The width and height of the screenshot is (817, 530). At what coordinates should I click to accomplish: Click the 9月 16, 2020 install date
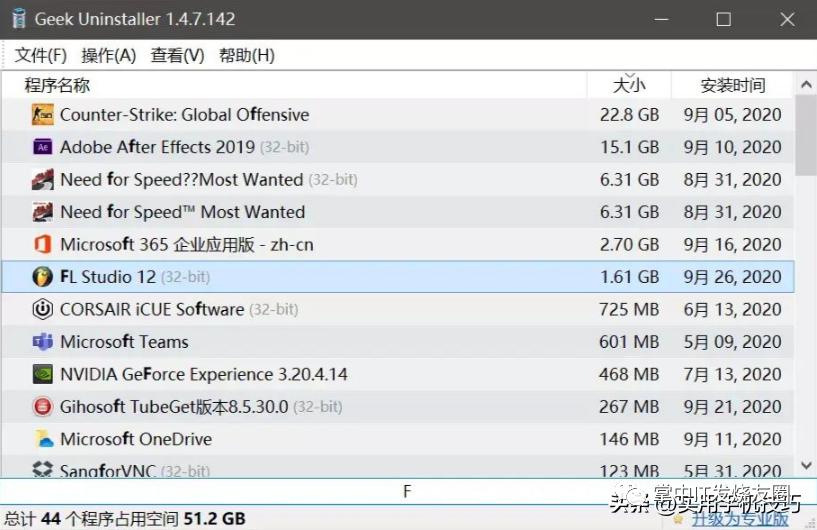click(x=733, y=244)
